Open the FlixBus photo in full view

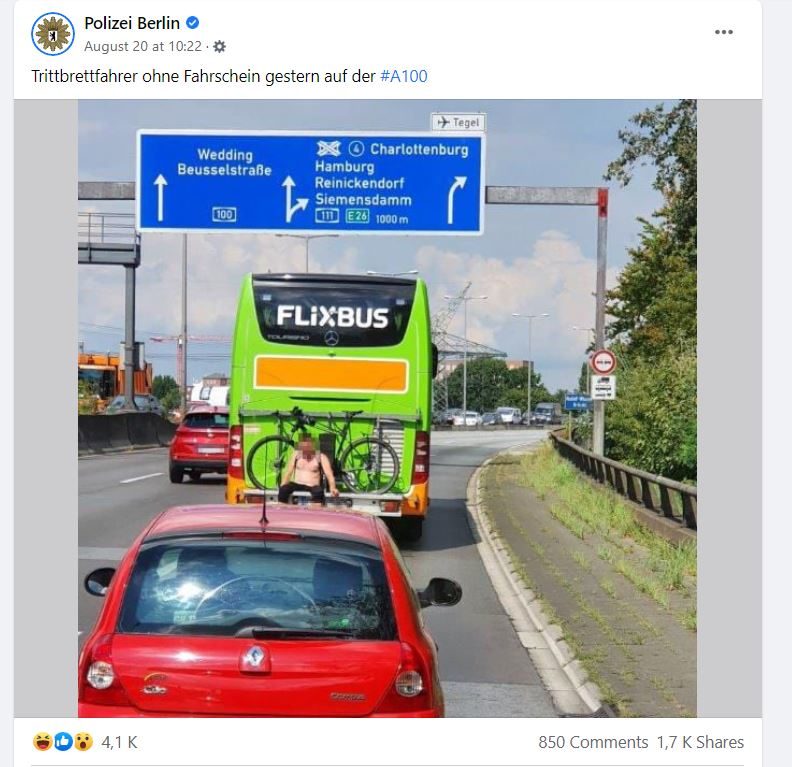387,408
